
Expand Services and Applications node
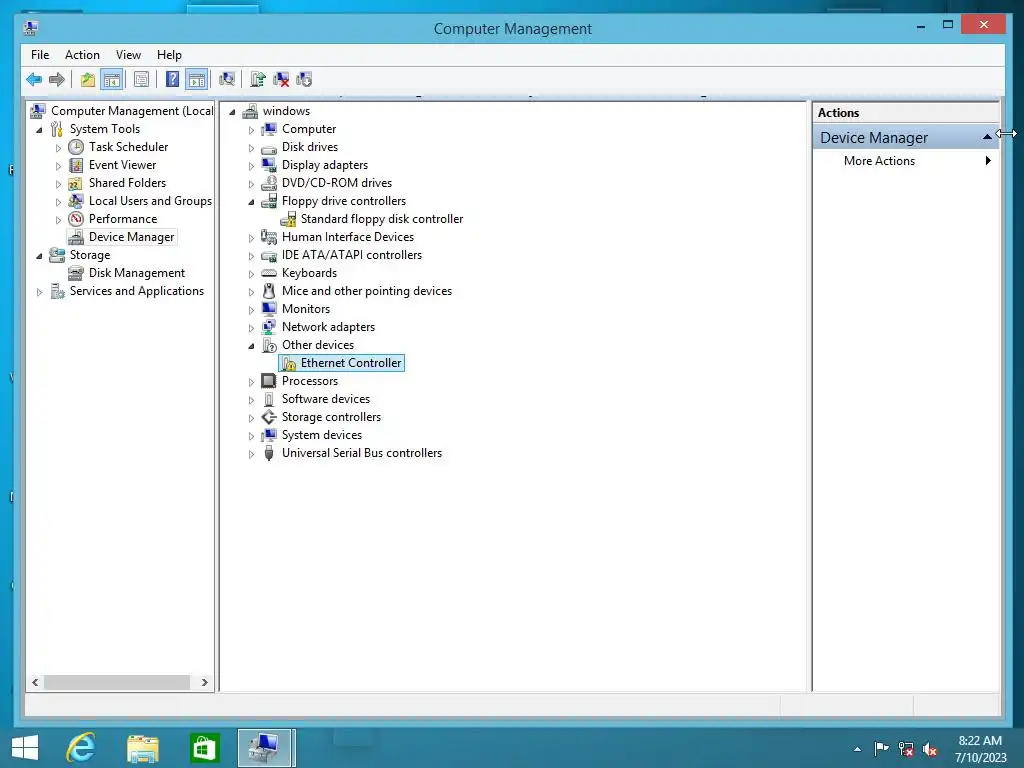click(40, 292)
